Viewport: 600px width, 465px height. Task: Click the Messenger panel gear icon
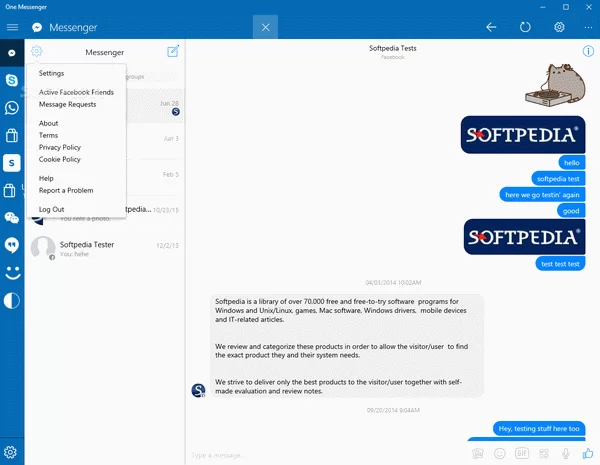[x=37, y=51]
